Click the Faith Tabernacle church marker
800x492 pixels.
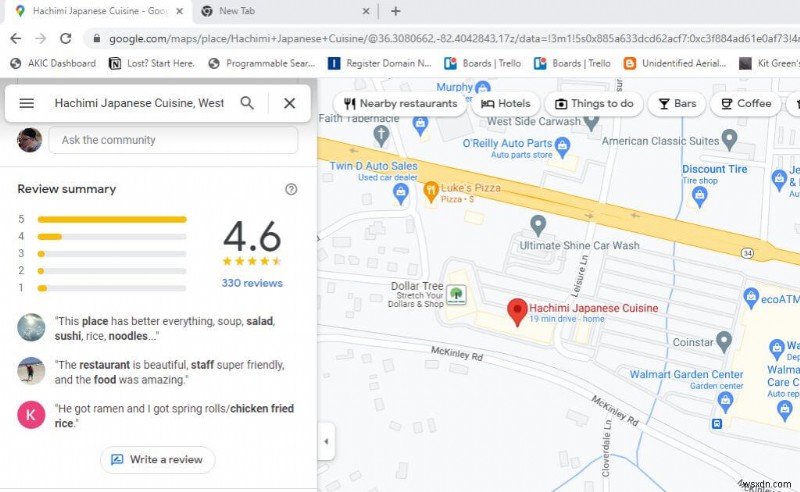[x=381, y=136]
